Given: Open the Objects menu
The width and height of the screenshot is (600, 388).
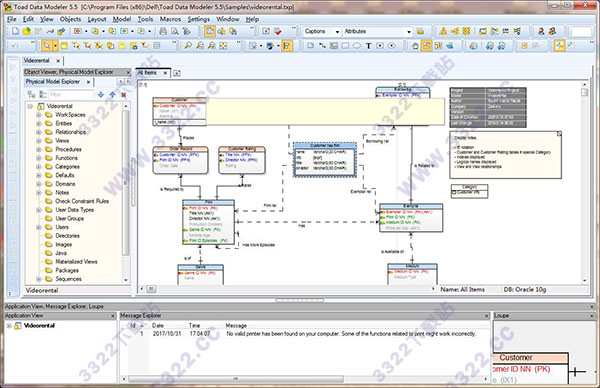Looking at the screenshot, I should pos(70,19).
